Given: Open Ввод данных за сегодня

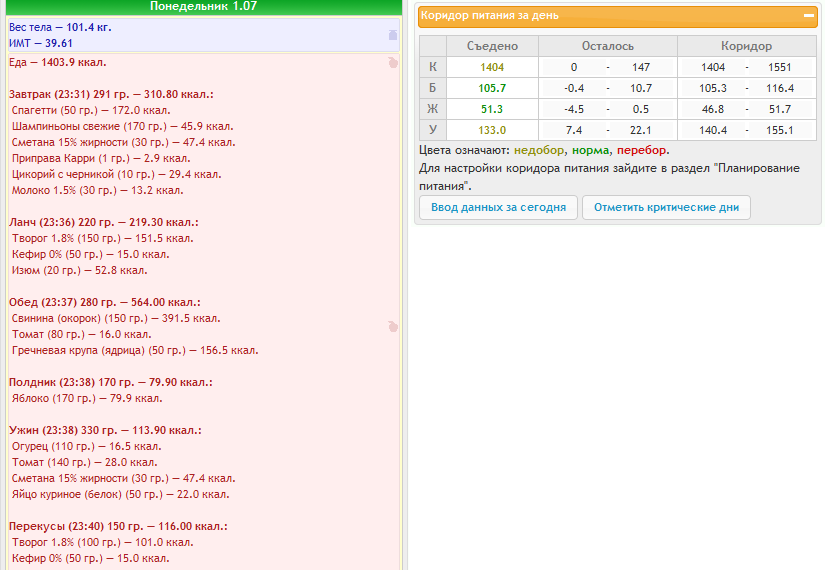Looking at the screenshot, I should pyautogui.click(x=498, y=207).
